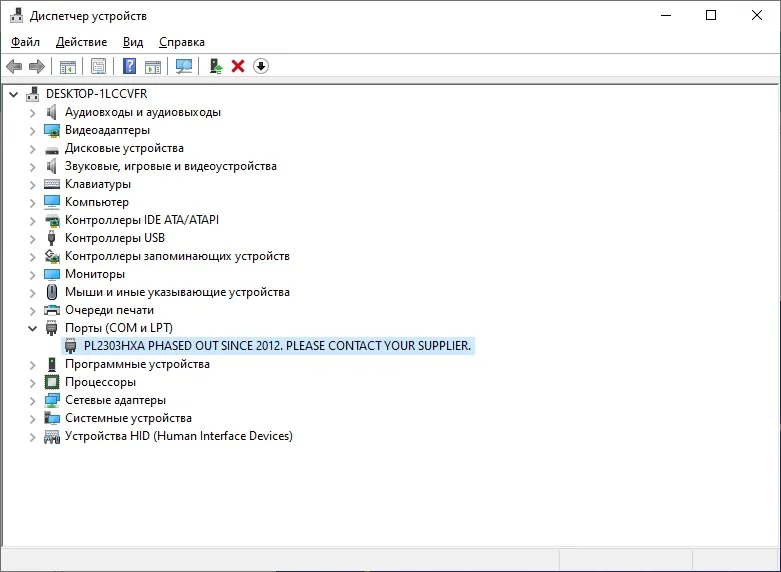Click the Forward arrow toolbar icon

coord(37,66)
